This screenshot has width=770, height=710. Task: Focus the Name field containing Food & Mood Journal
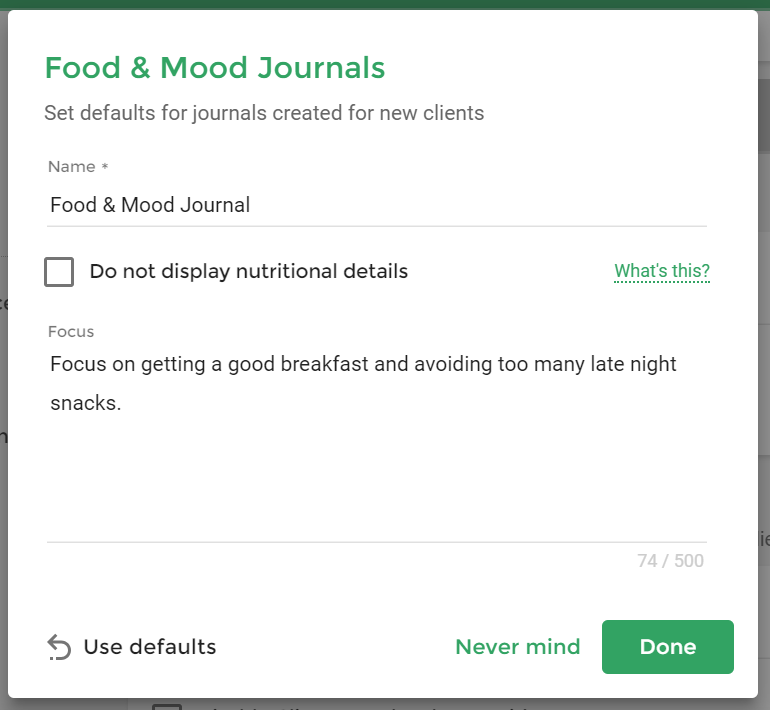click(377, 205)
